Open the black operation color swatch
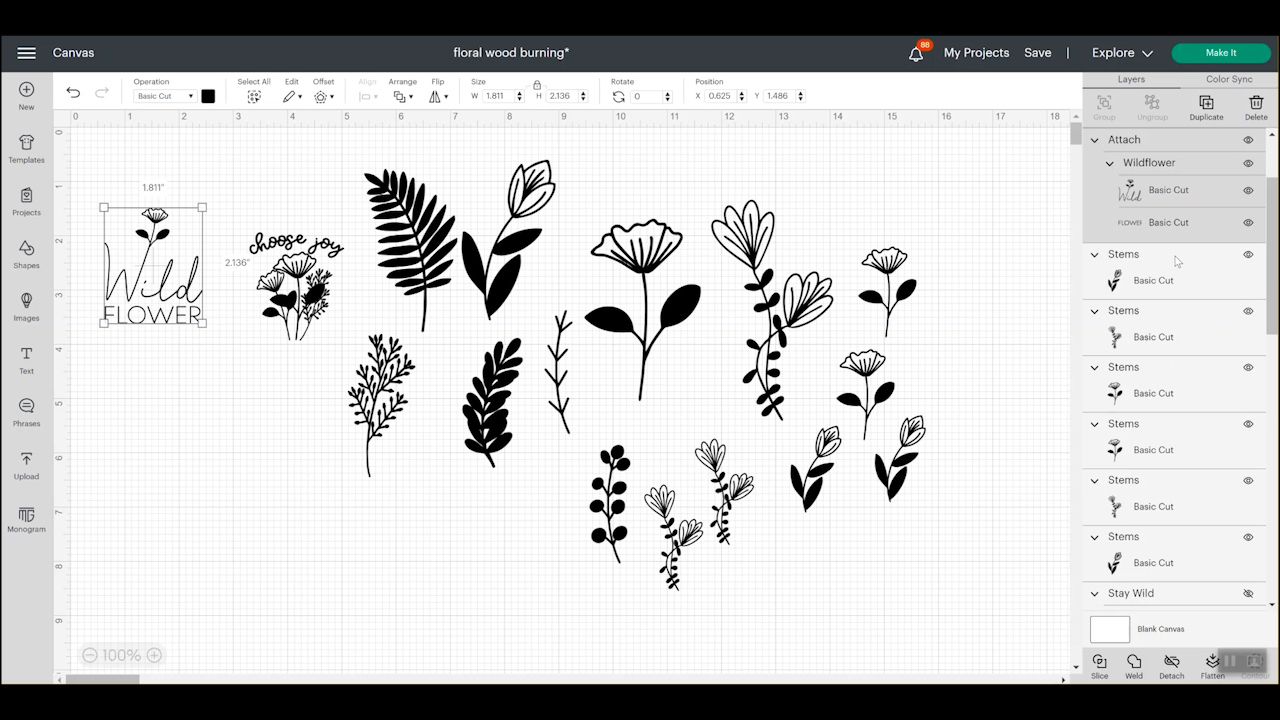1280x720 pixels. (x=208, y=96)
